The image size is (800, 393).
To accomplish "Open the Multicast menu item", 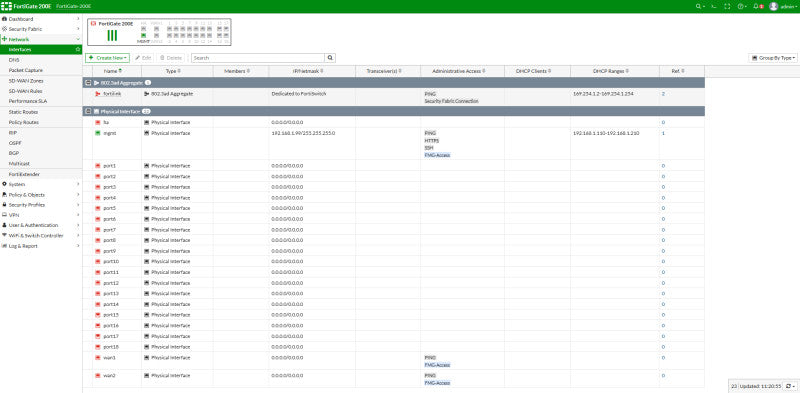I will click(x=41, y=163).
